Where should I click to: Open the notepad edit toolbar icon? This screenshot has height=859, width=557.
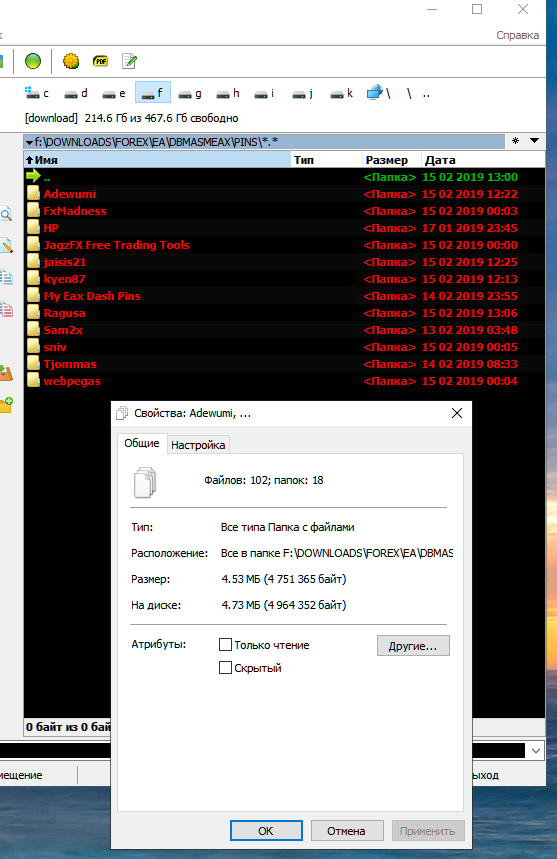129,61
